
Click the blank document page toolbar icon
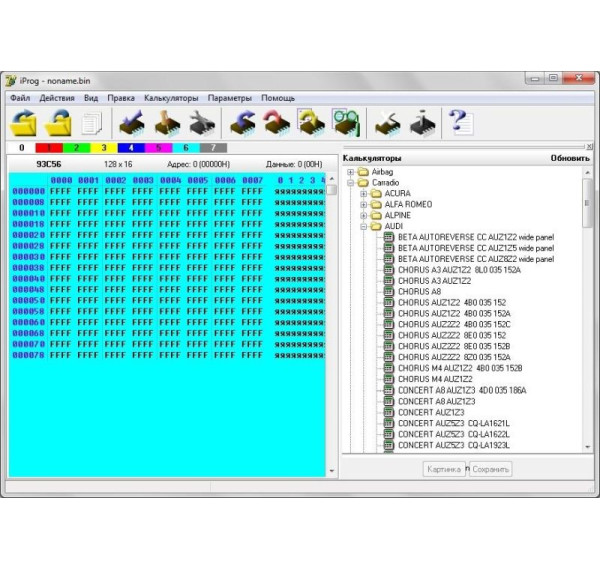pos(93,124)
